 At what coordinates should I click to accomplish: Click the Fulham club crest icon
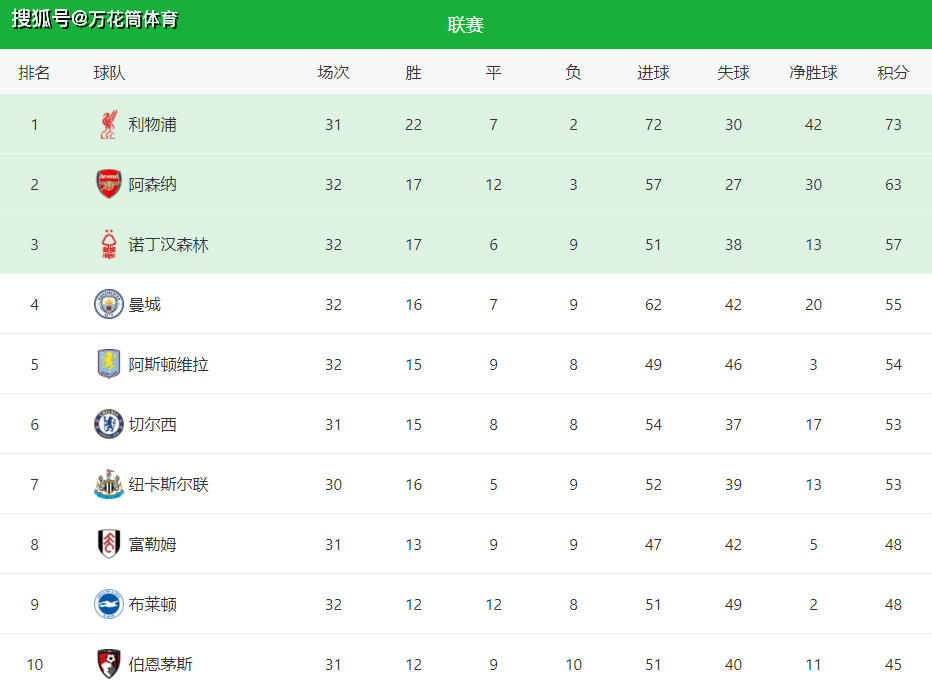(108, 545)
